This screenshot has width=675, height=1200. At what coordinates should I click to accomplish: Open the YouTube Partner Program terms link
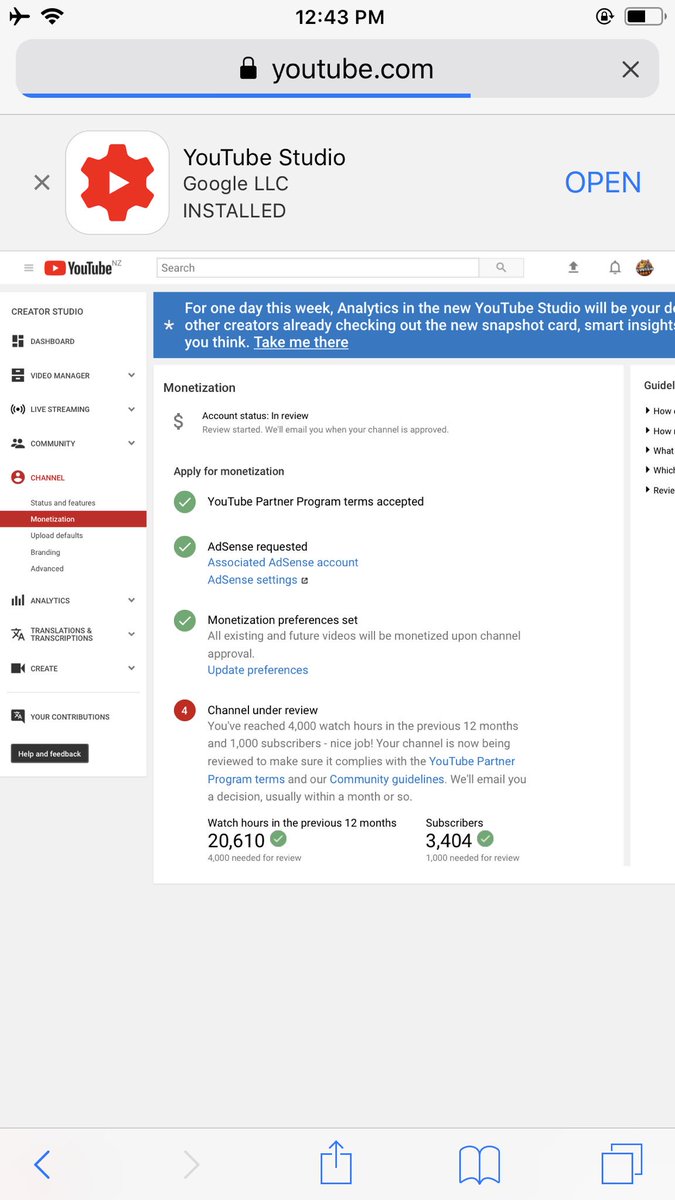coord(361,770)
